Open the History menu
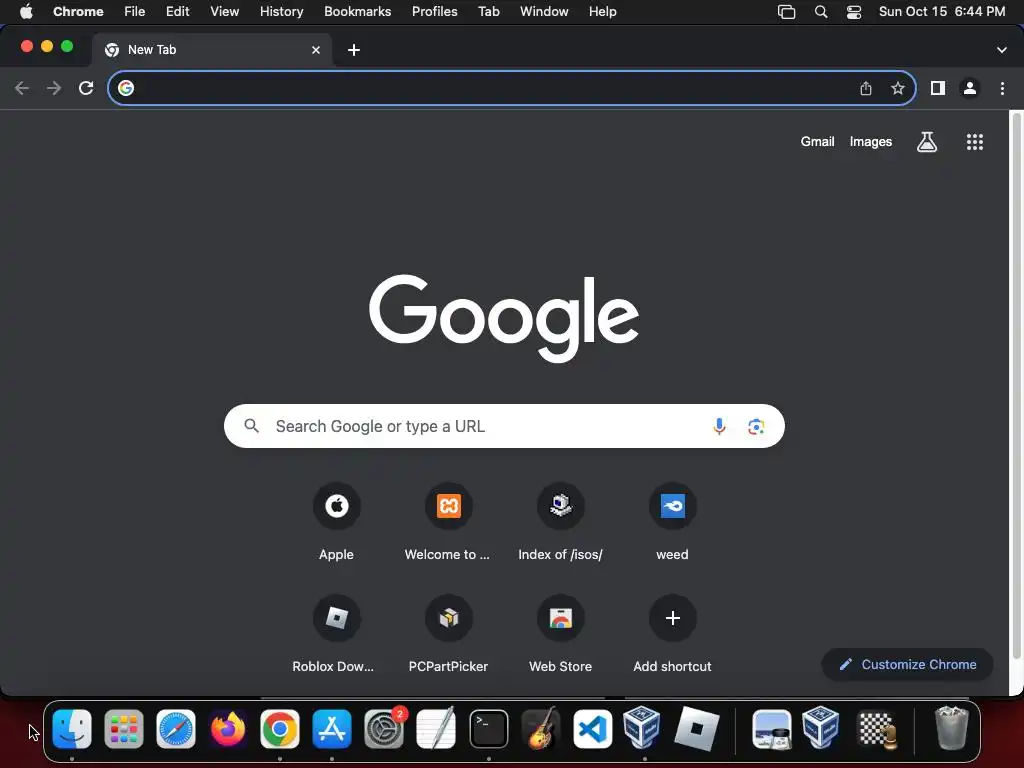Image resolution: width=1024 pixels, height=768 pixels. [281, 12]
